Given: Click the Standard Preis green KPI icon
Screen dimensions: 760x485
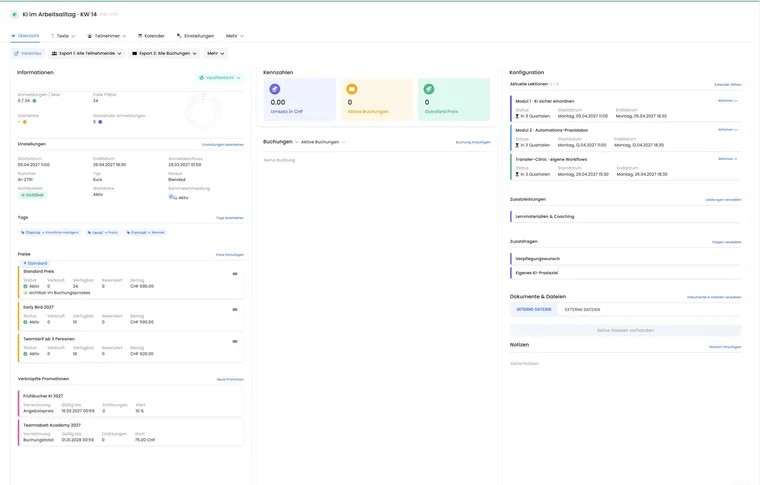Looking at the screenshot, I should coord(429,89).
